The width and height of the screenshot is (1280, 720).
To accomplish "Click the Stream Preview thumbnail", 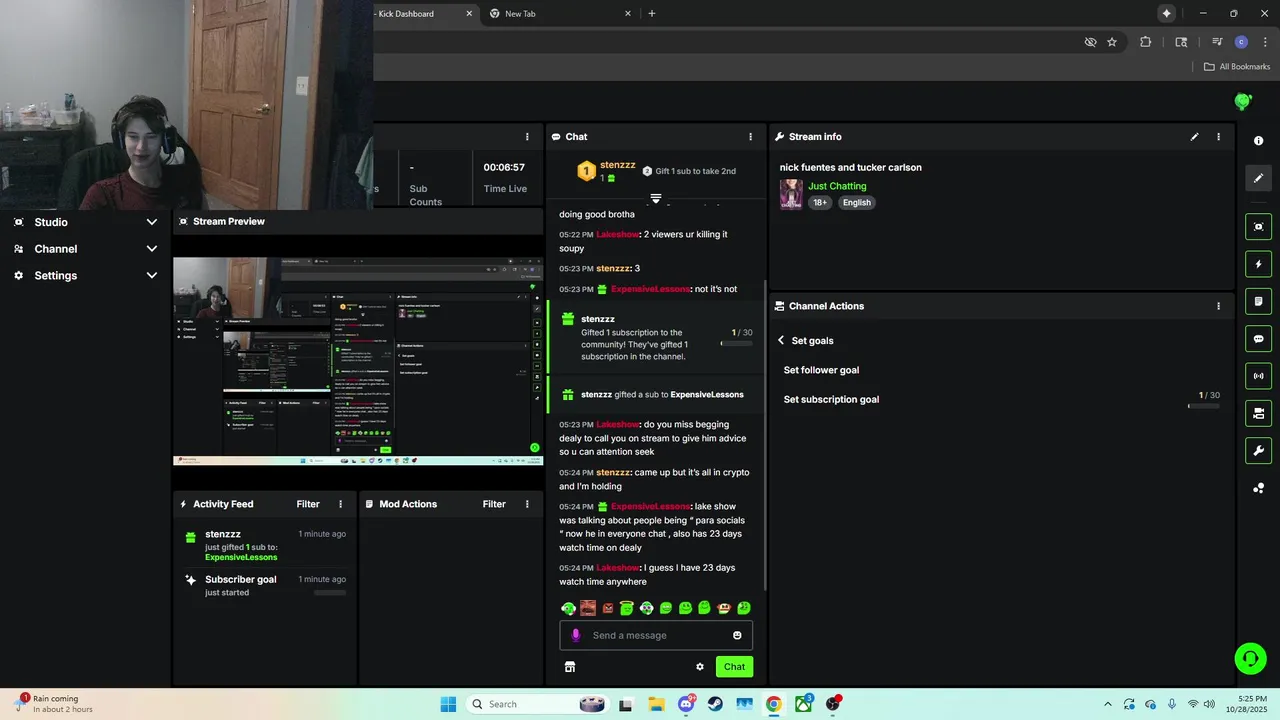I will coord(358,361).
